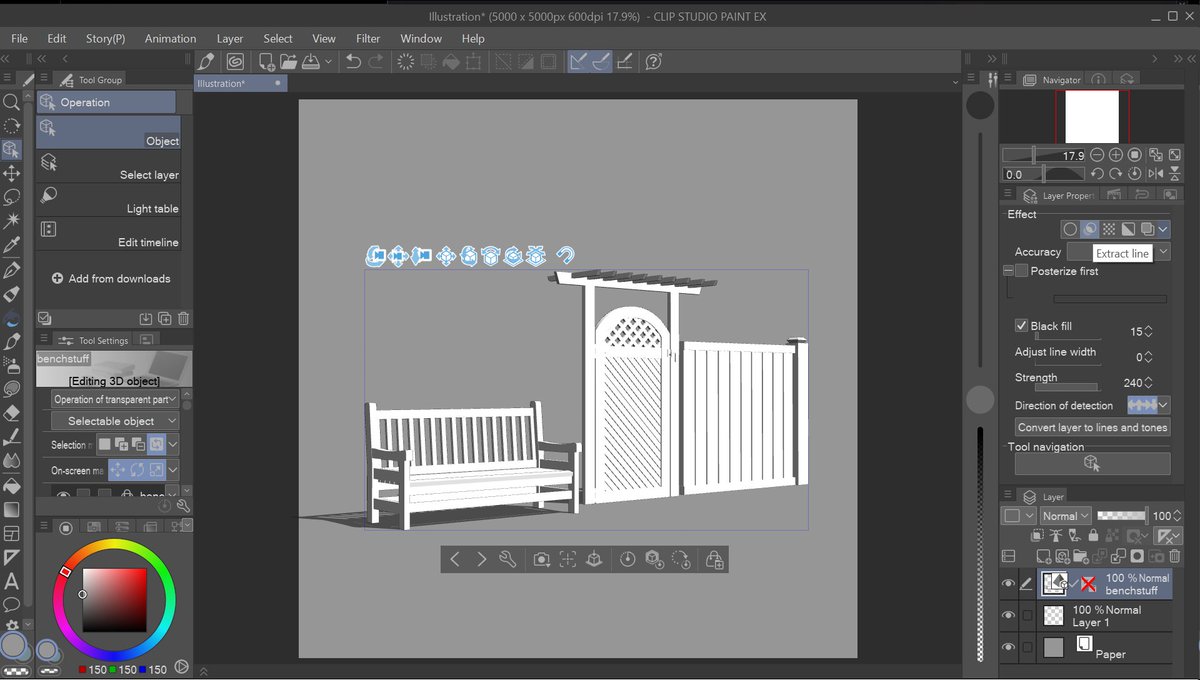Expand the effect options dropdown arrow

click(1164, 229)
